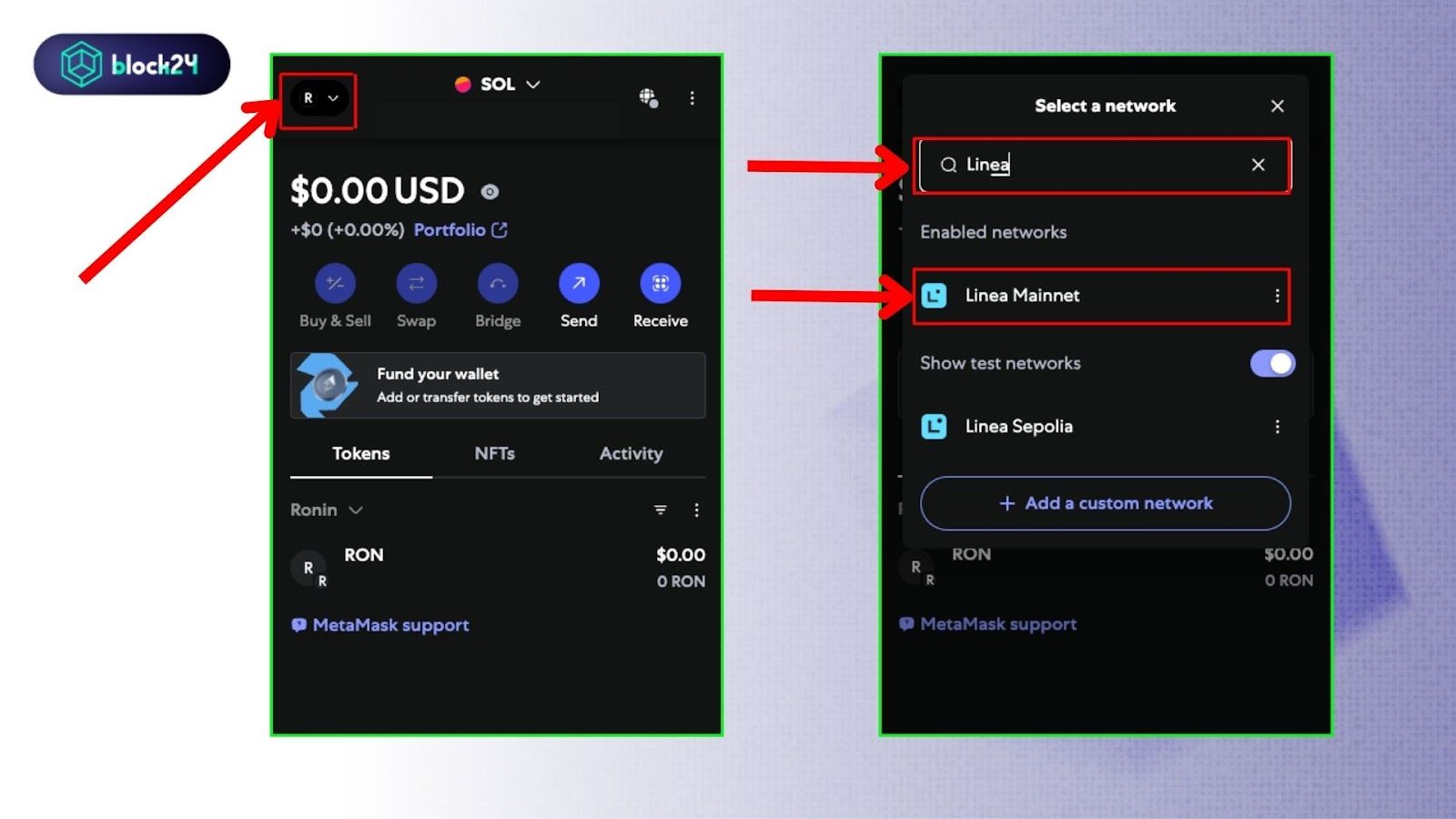This screenshot has height=819, width=1456.
Task: Select Linea Mainnet network
Action: [x=1101, y=296]
